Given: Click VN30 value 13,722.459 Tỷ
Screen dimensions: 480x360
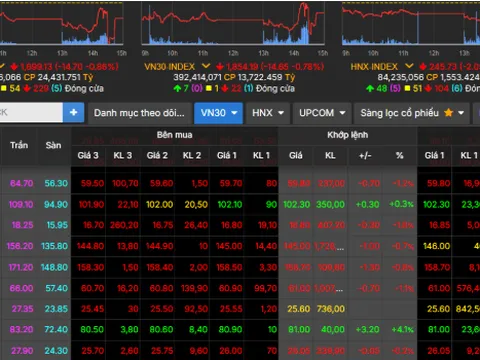Looking at the screenshot, I should click(266, 77).
